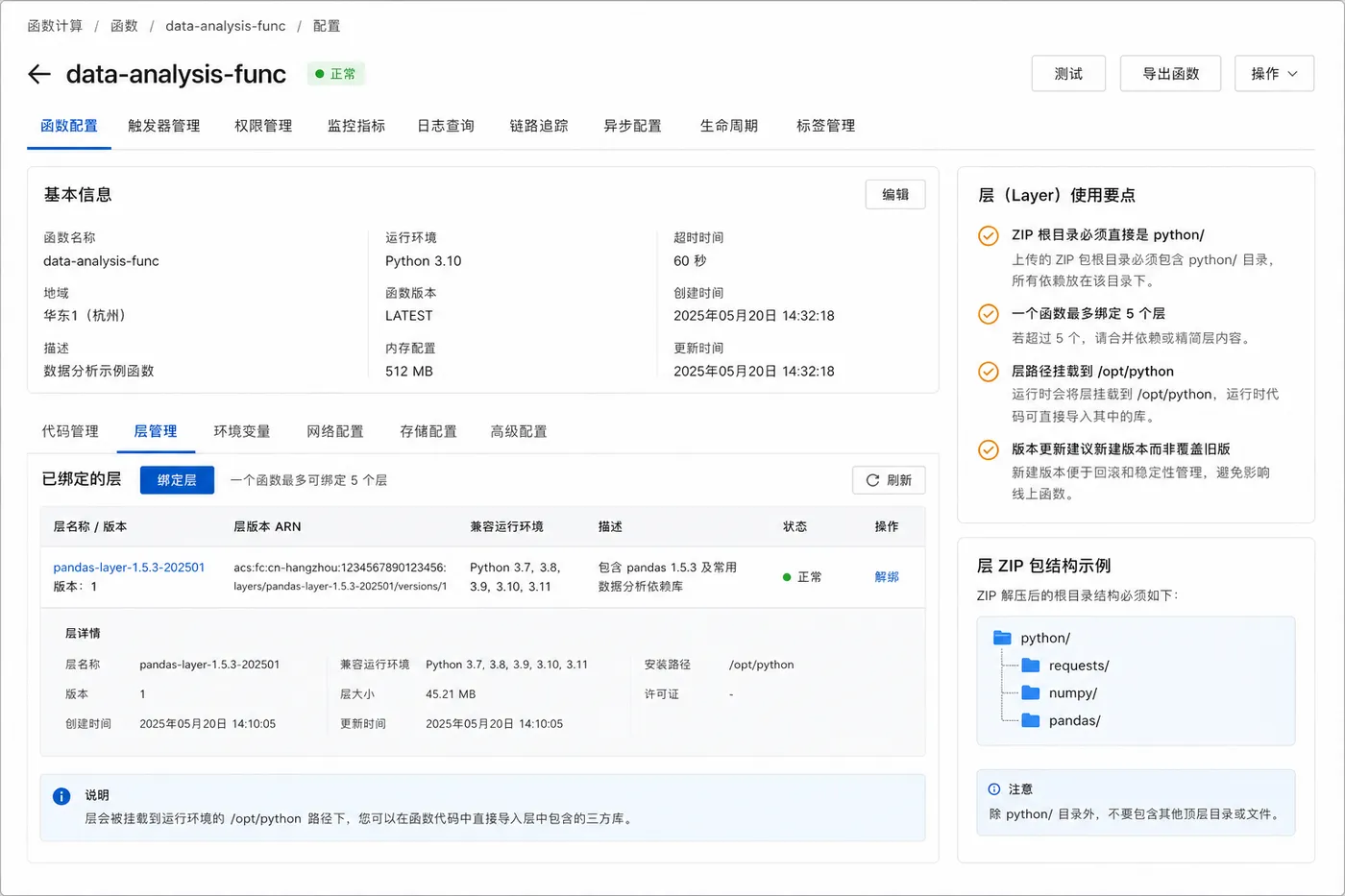Click check icon for 一个函数最多绑定 5 个层

point(988,314)
